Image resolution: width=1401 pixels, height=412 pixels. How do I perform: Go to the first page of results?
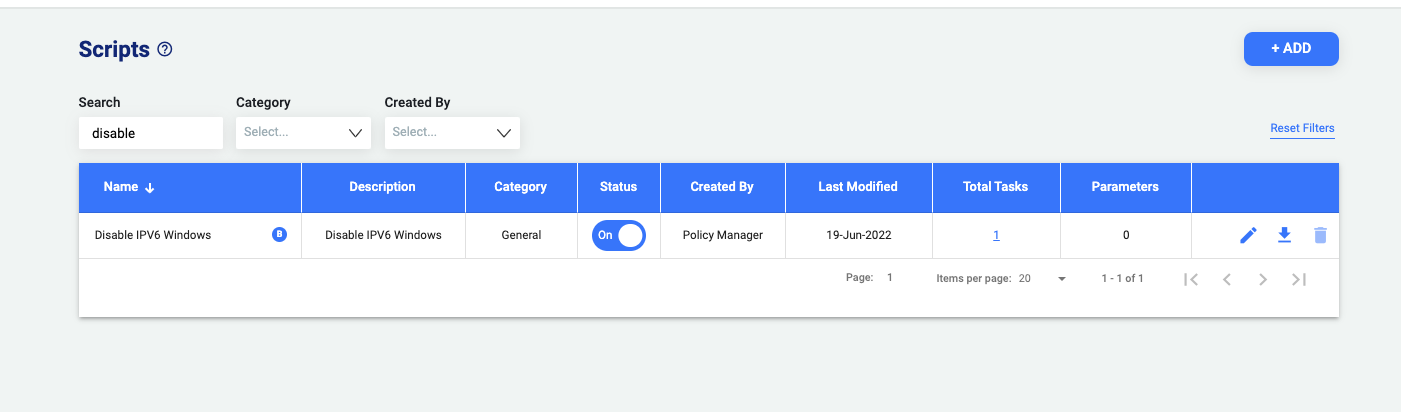[x=1190, y=280]
